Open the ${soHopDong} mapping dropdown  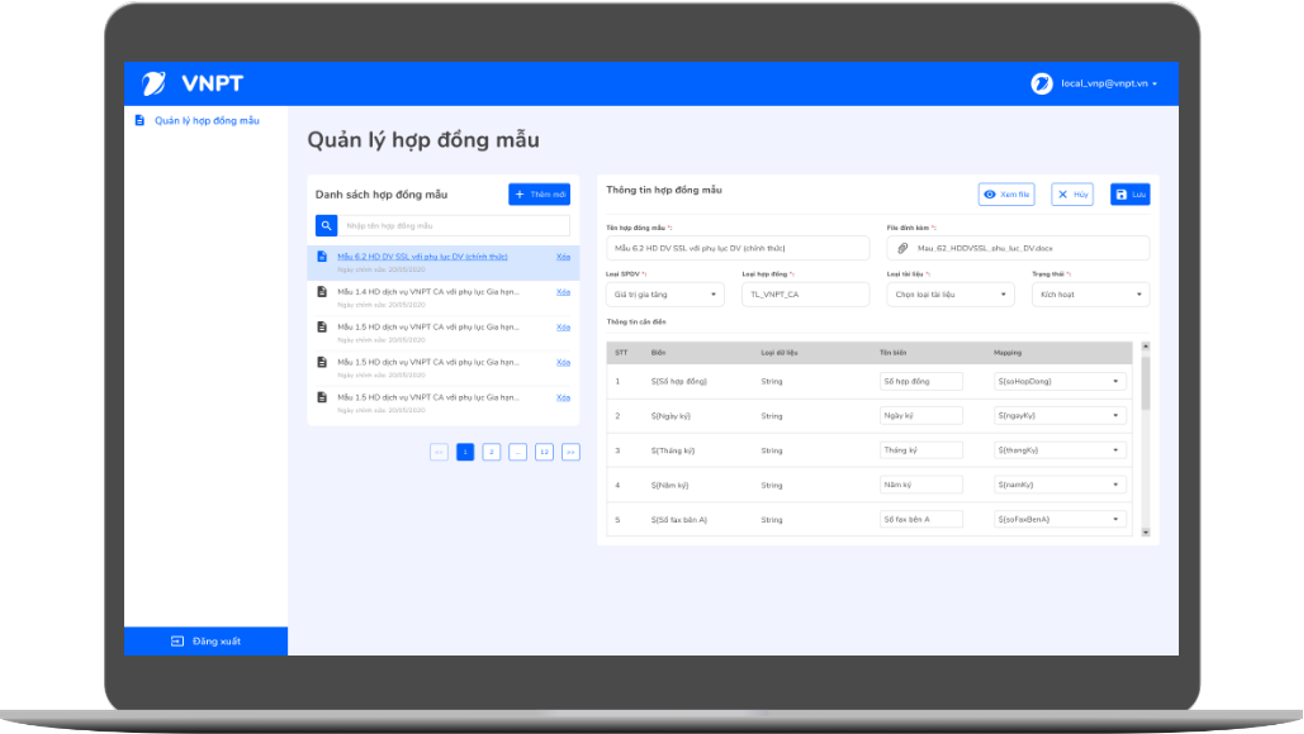pos(1060,381)
